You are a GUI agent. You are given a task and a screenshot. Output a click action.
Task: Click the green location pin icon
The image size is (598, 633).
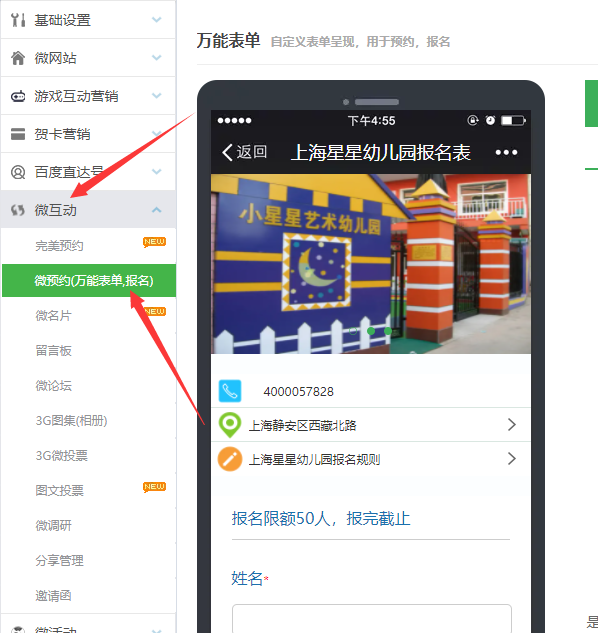click(230, 425)
